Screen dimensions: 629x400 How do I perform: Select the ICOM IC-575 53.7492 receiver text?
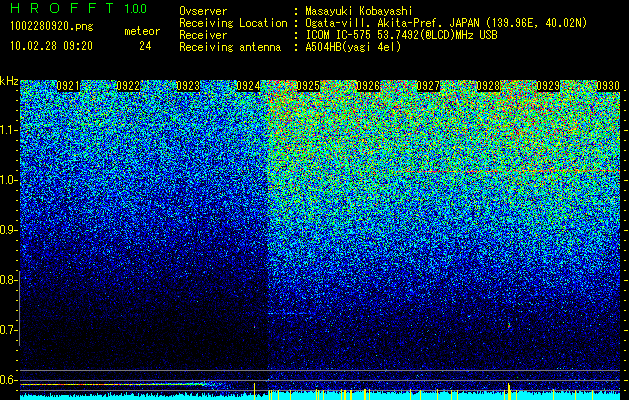coord(401,35)
